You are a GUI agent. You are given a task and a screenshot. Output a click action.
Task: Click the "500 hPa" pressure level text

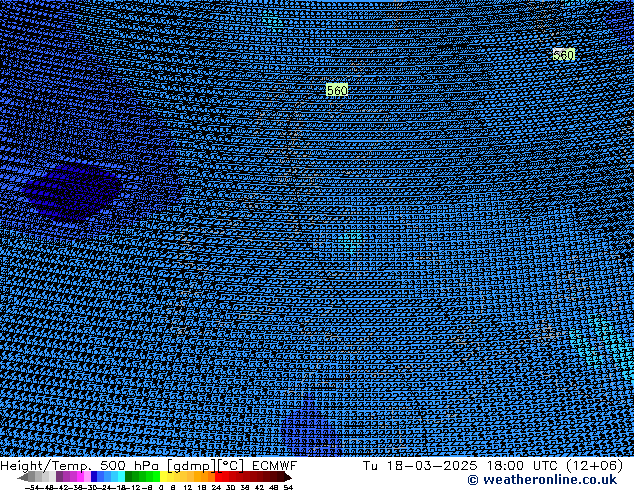[x=129, y=466]
